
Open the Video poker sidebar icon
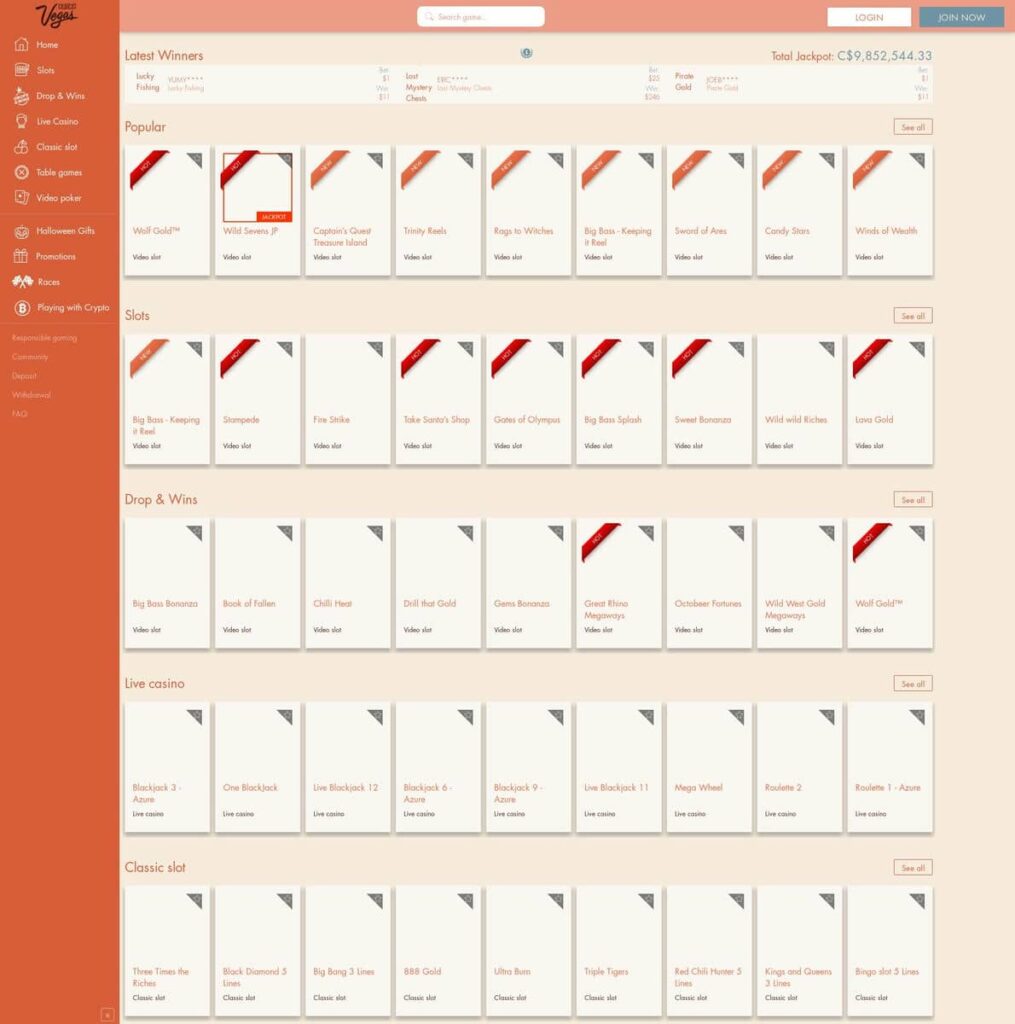click(22, 198)
